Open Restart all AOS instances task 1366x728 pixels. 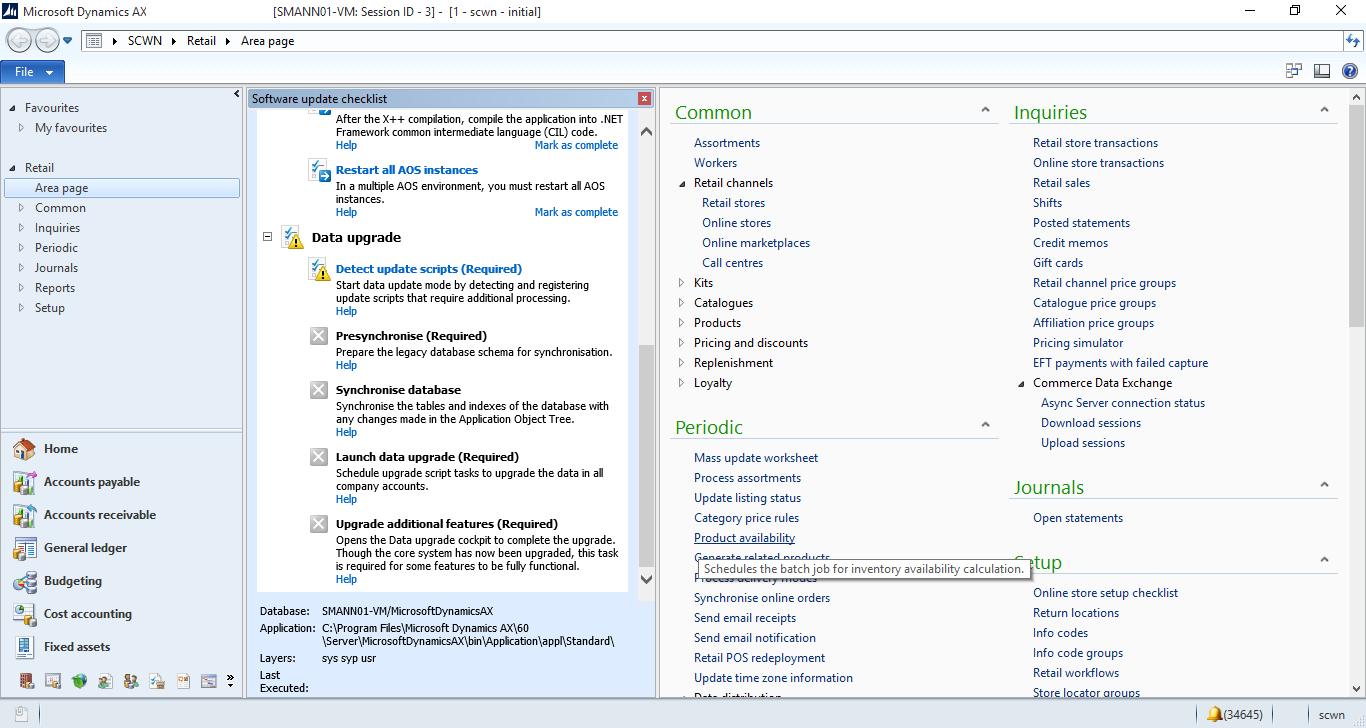(406, 170)
